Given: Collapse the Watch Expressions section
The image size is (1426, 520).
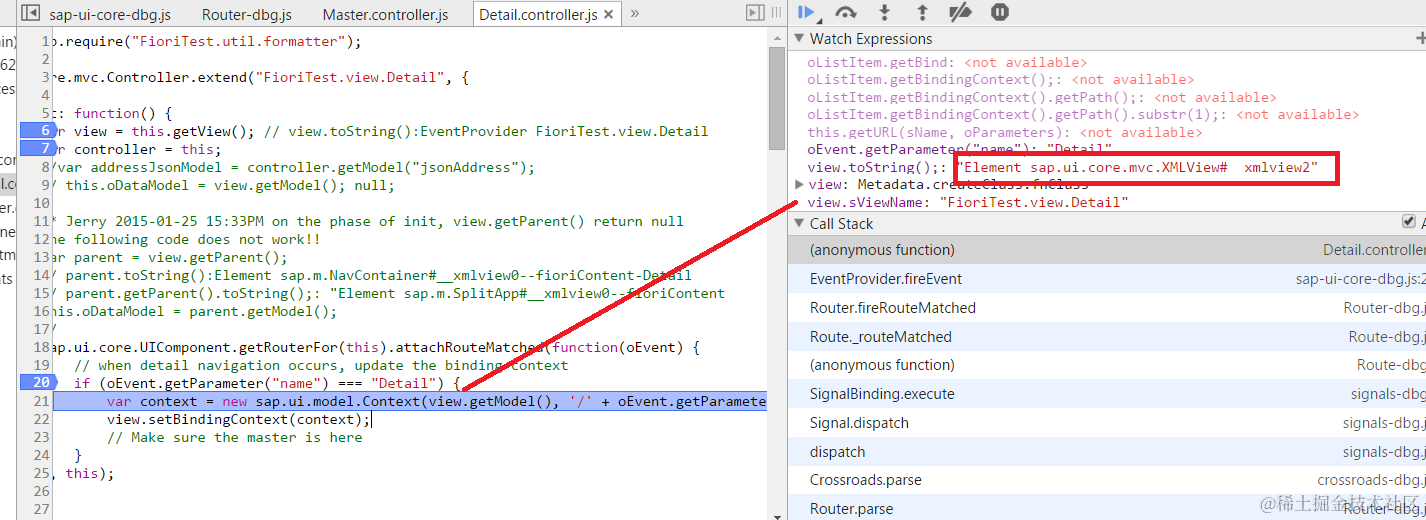Looking at the screenshot, I should click(x=799, y=39).
